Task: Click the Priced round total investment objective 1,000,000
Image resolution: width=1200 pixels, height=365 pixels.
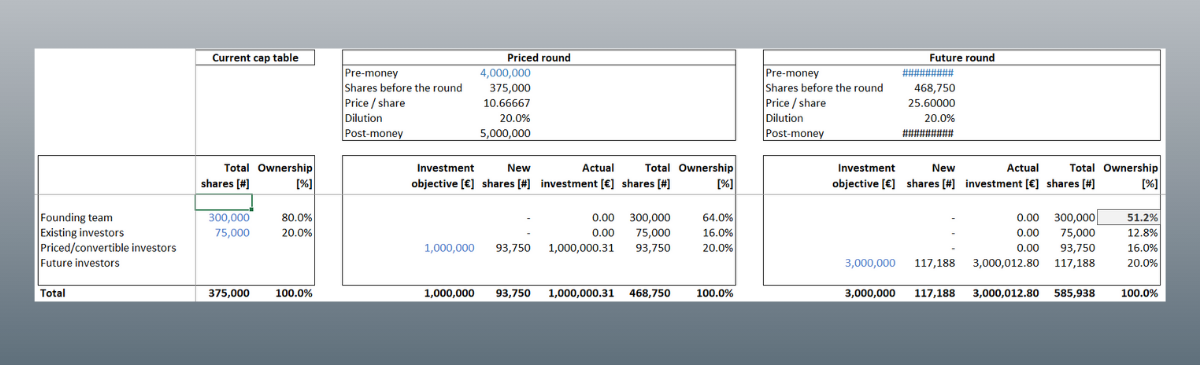Action: click(x=449, y=293)
